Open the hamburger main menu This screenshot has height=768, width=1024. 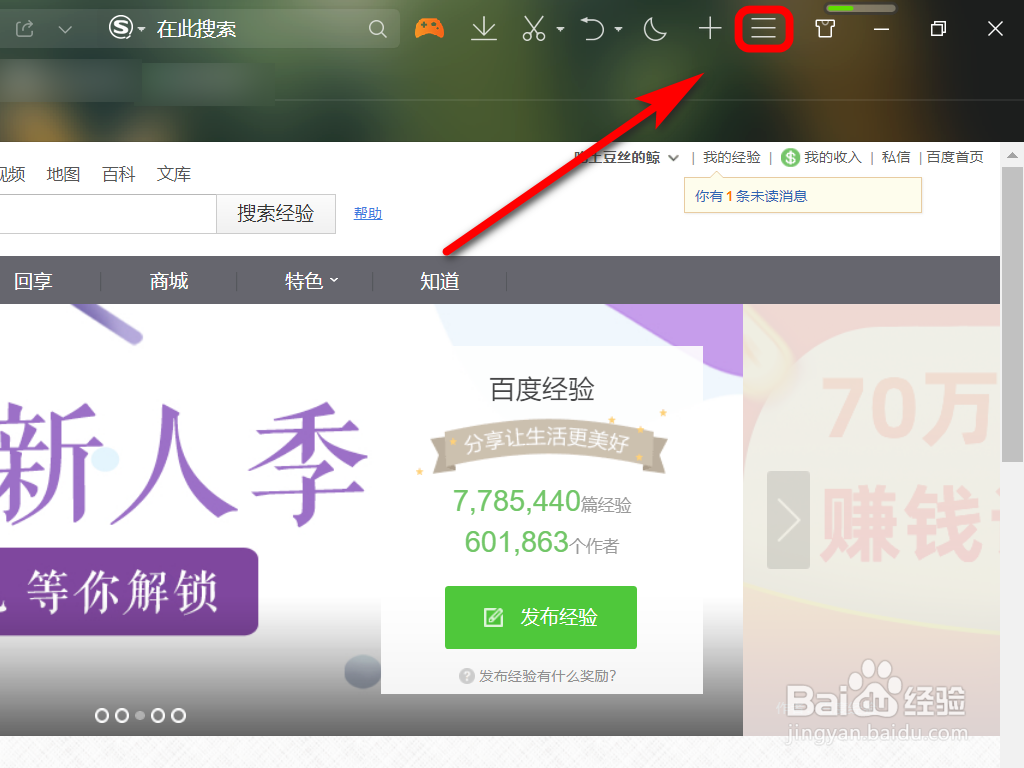pyautogui.click(x=763, y=29)
